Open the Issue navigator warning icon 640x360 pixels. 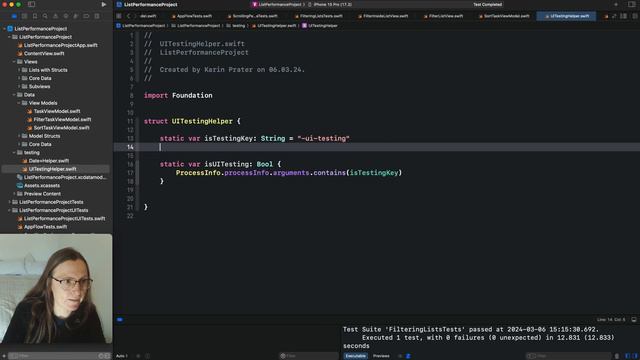pos(56,16)
